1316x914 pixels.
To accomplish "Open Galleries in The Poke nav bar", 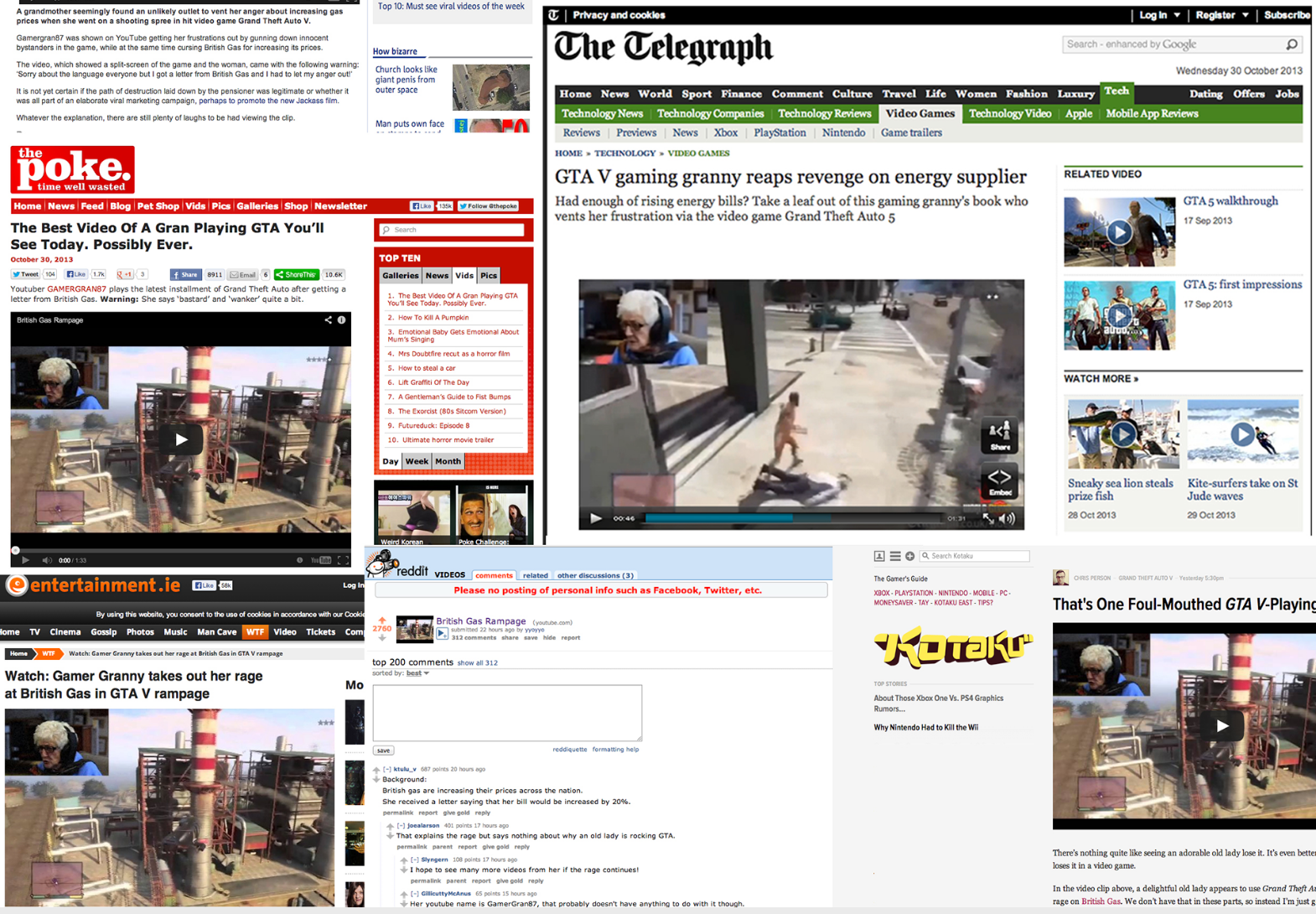I will (x=256, y=206).
